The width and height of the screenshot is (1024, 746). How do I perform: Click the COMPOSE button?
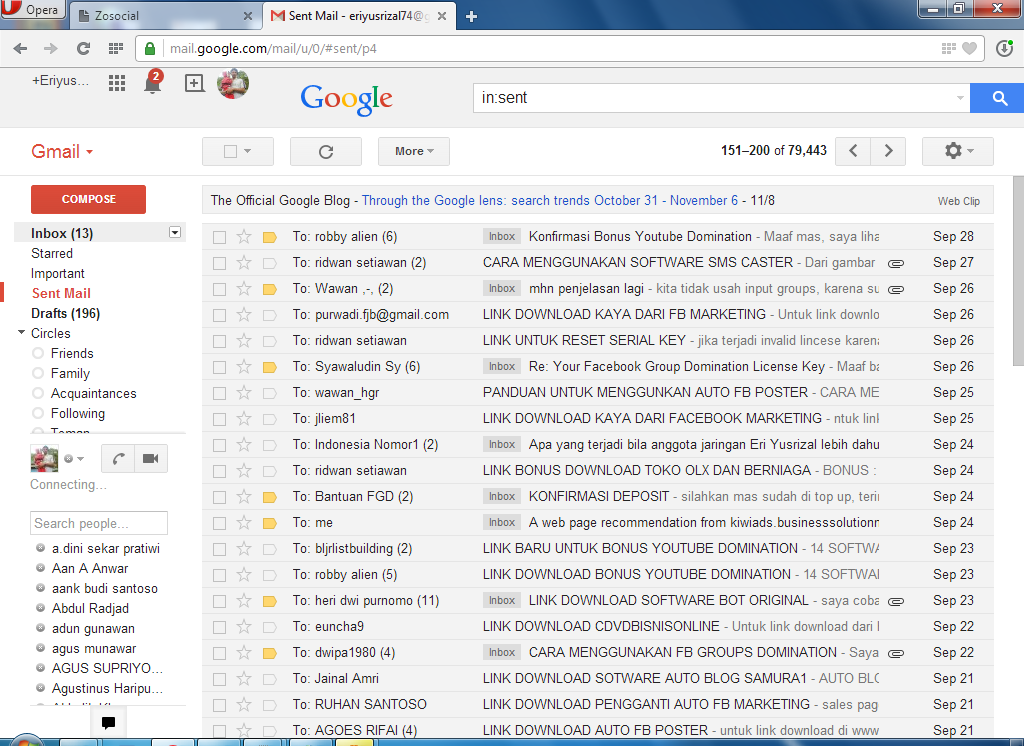click(88, 199)
